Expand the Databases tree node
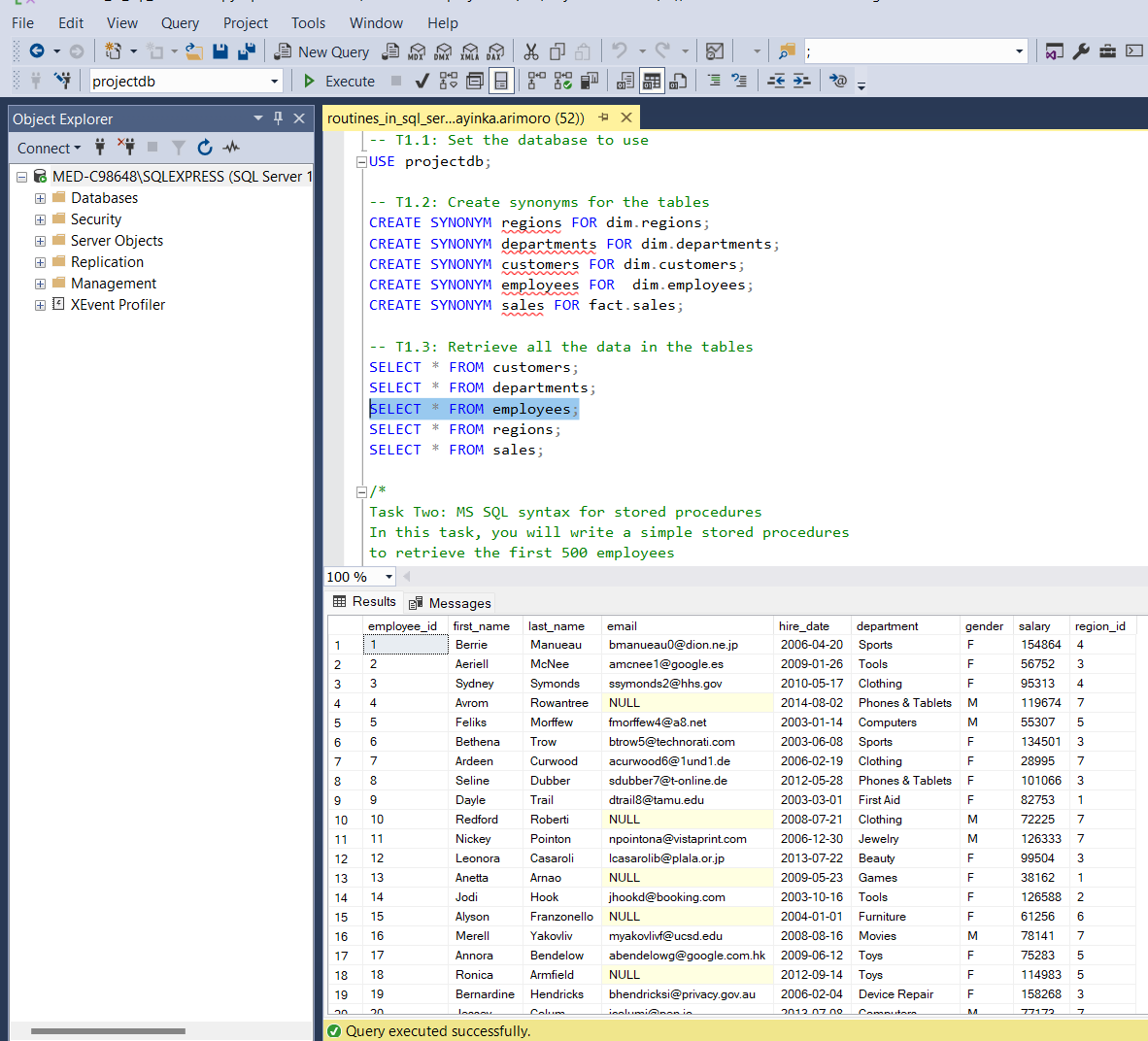 click(40, 198)
